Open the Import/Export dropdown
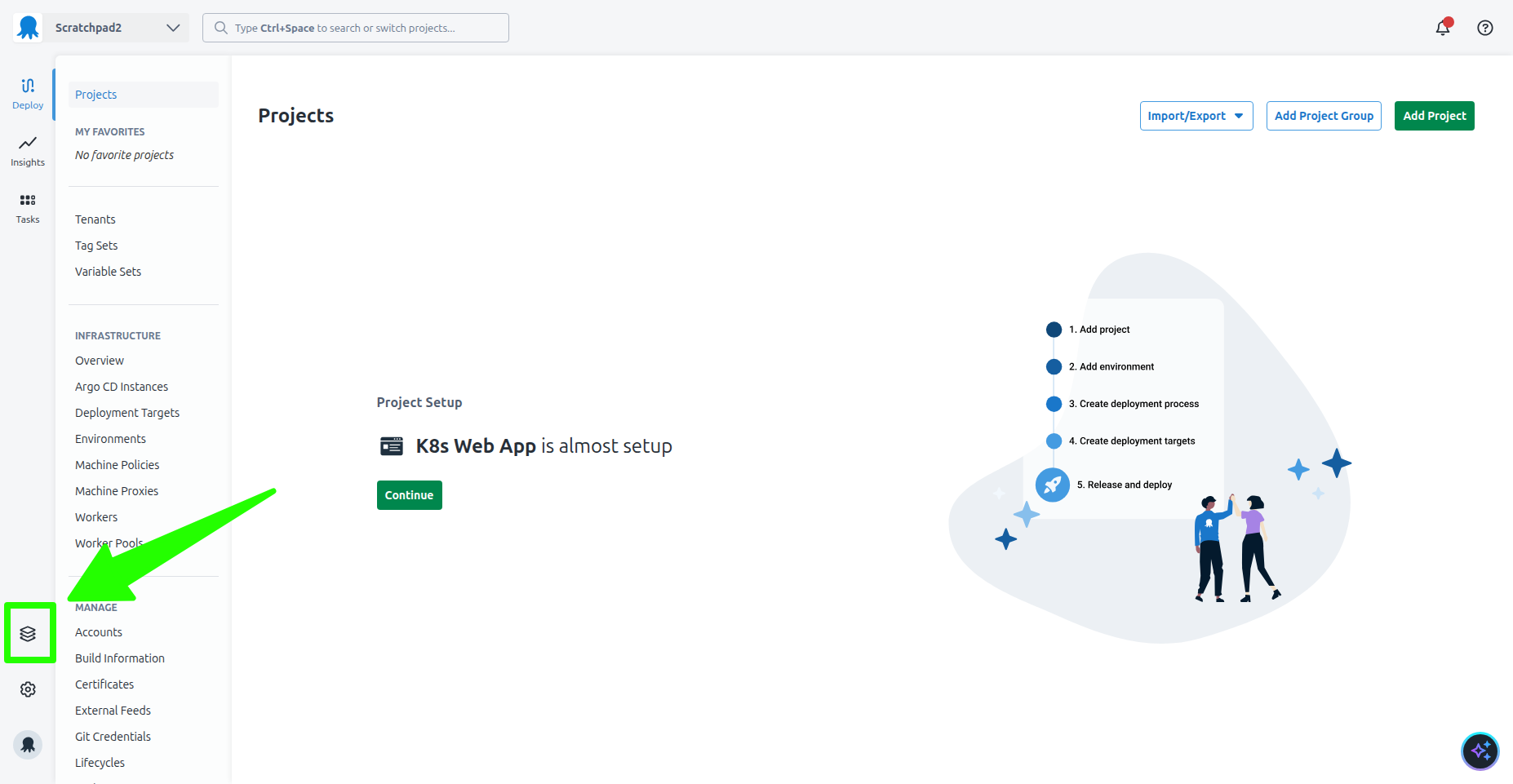The height and width of the screenshot is (784, 1513). point(1196,116)
